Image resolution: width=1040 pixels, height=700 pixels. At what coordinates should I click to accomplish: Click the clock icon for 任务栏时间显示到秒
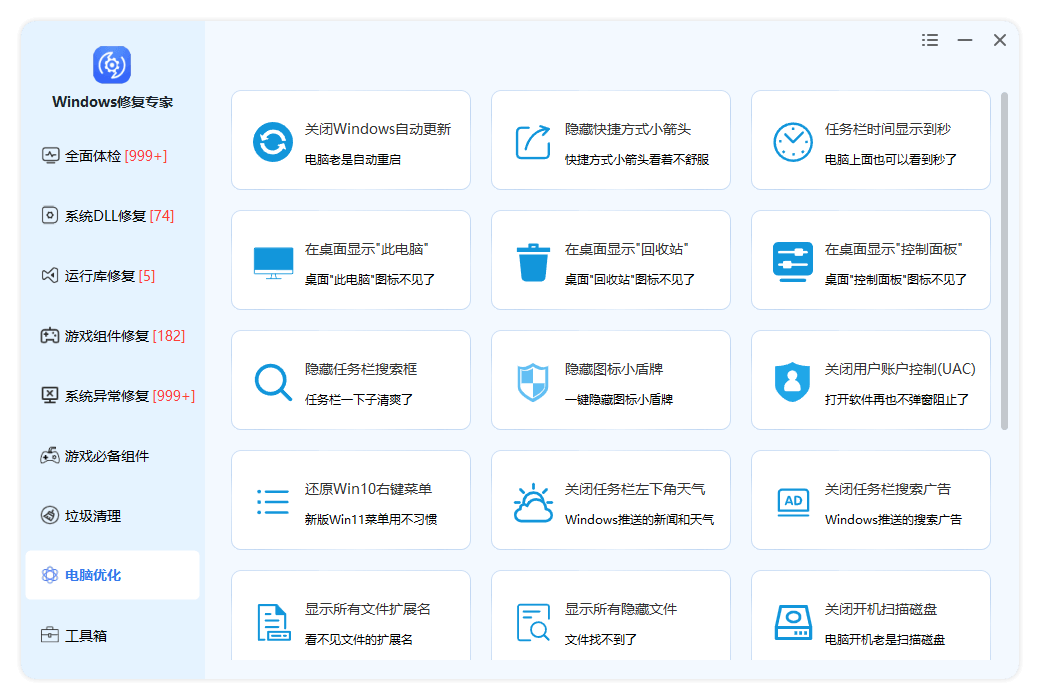[793, 142]
